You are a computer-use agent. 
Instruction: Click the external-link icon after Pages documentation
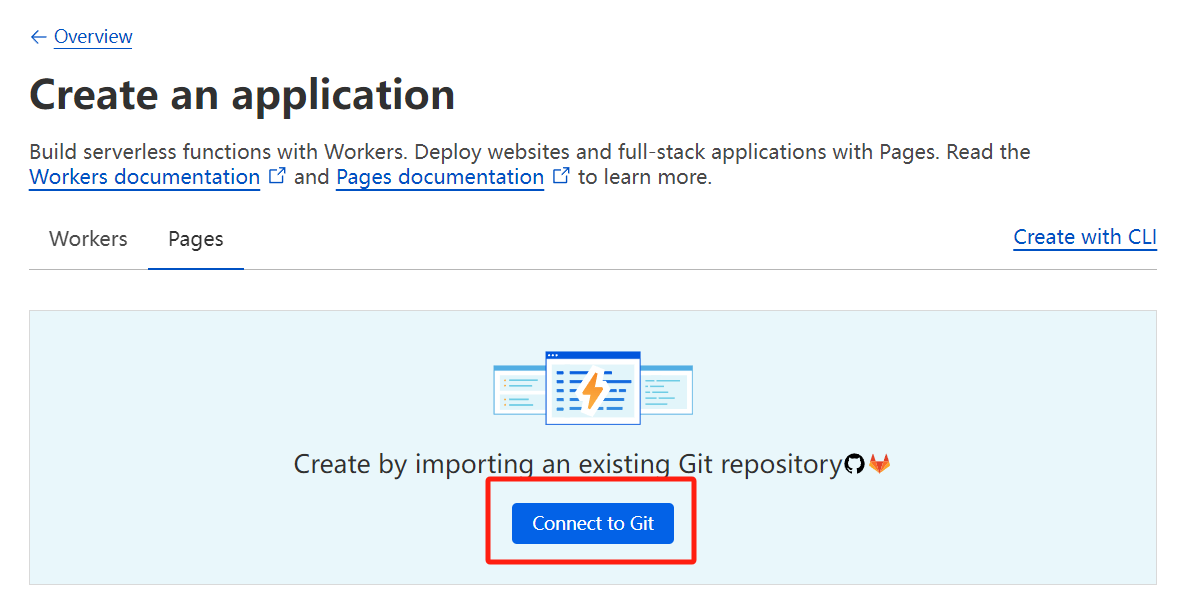coord(561,176)
